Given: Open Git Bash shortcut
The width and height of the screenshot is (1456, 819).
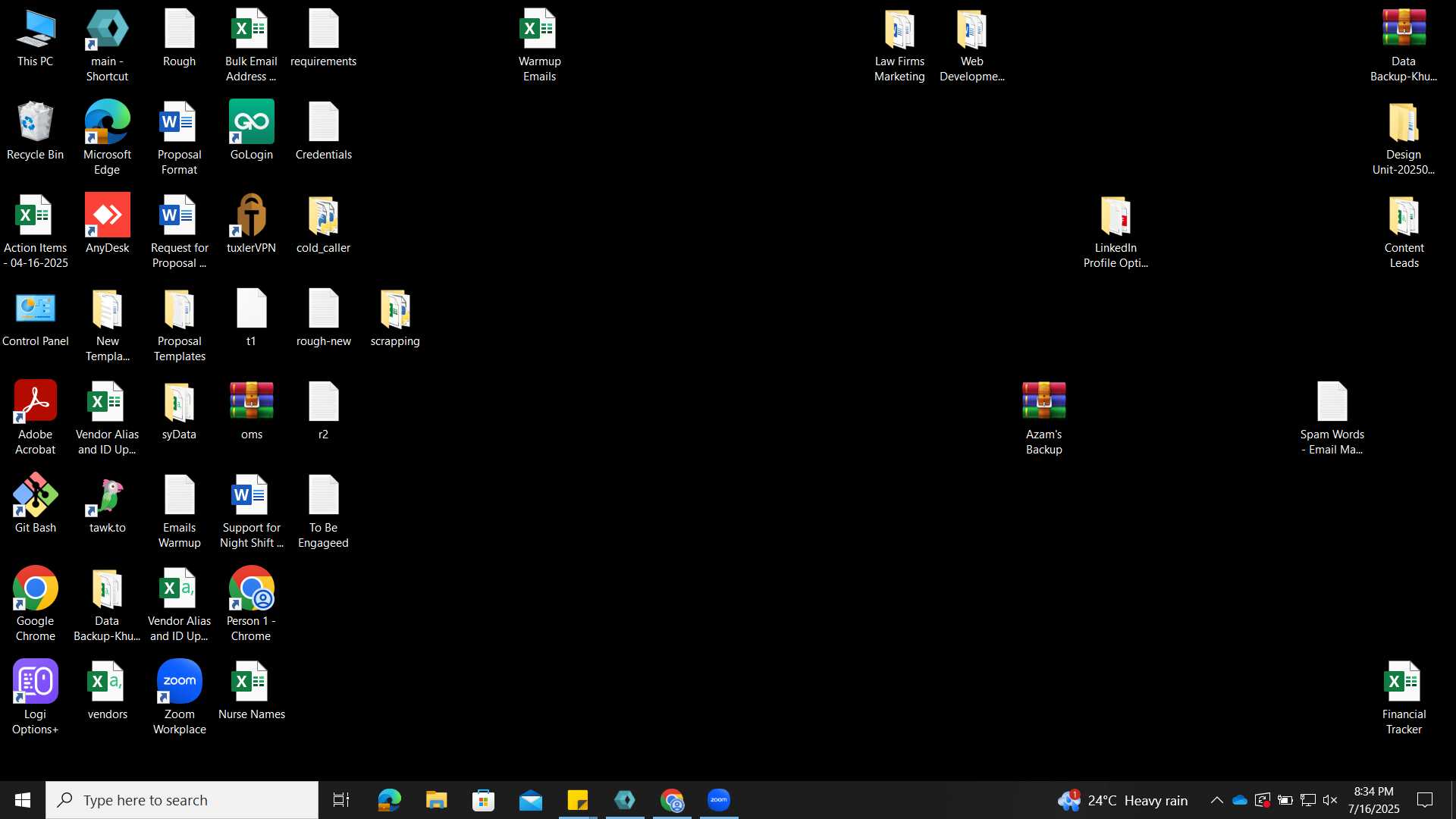Looking at the screenshot, I should coord(35,504).
